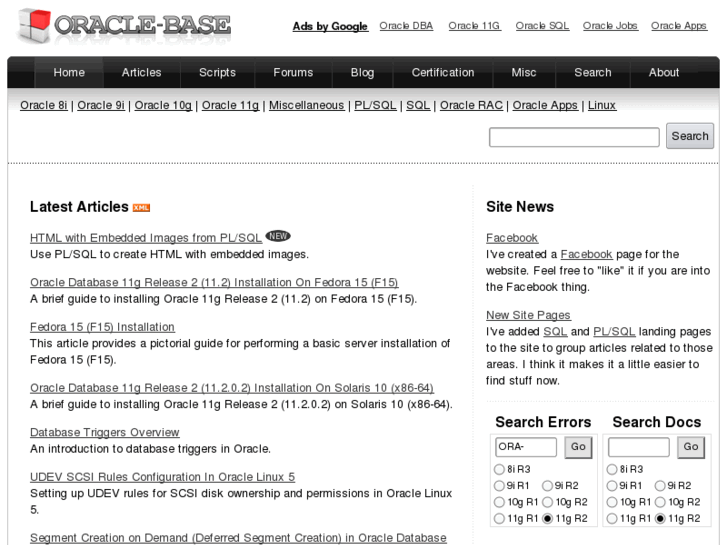The height and width of the screenshot is (545, 727).
Task: Click the ORA- error search field
Action: tap(526, 447)
